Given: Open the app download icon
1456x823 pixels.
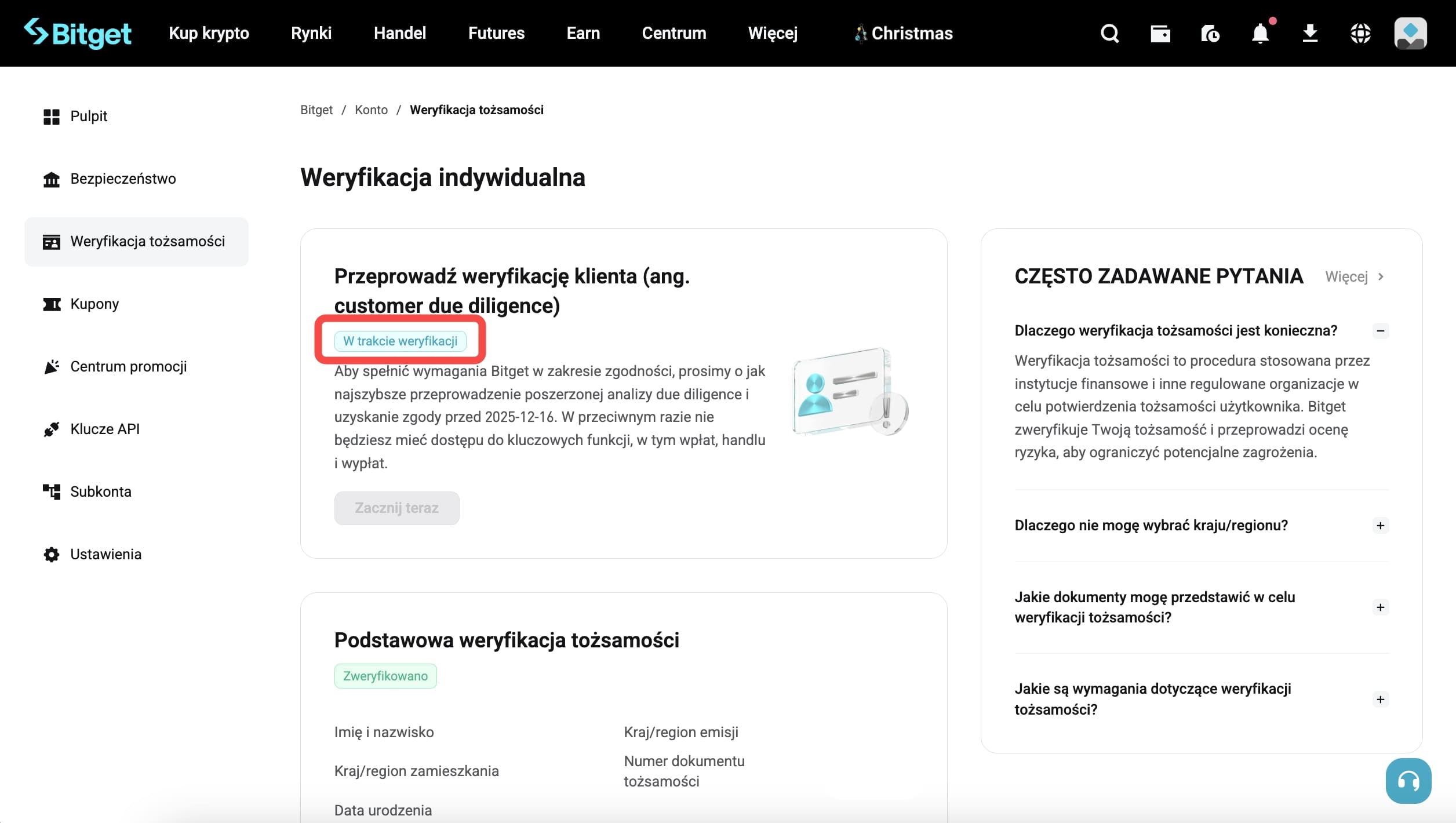Looking at the screenshot, I should 1310,33.
